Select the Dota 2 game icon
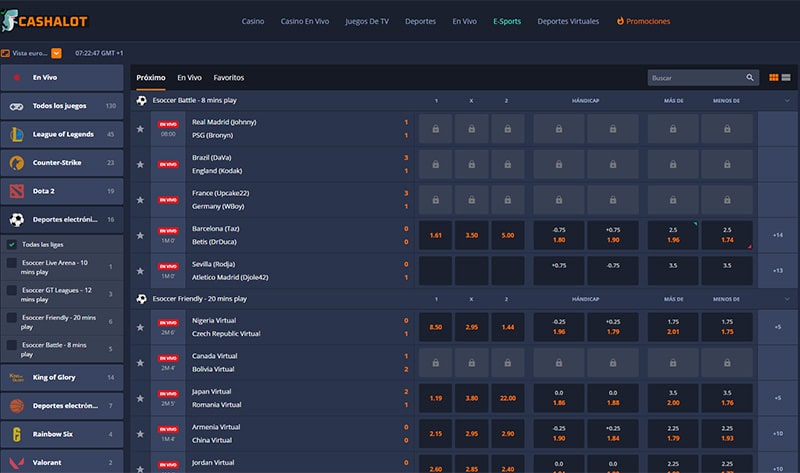The width and height of the screenshot is (800, 473). [x=16, y=191]
